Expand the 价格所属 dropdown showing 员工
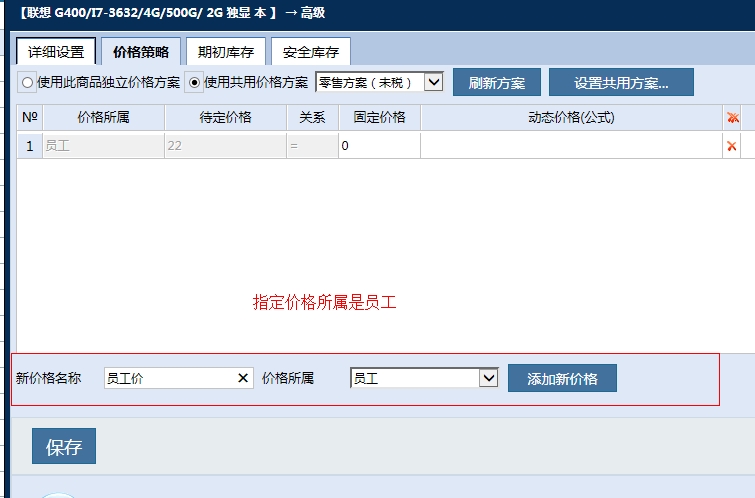Screen dimensions: 755x498 pyautogui.click(x=424, y=378)
